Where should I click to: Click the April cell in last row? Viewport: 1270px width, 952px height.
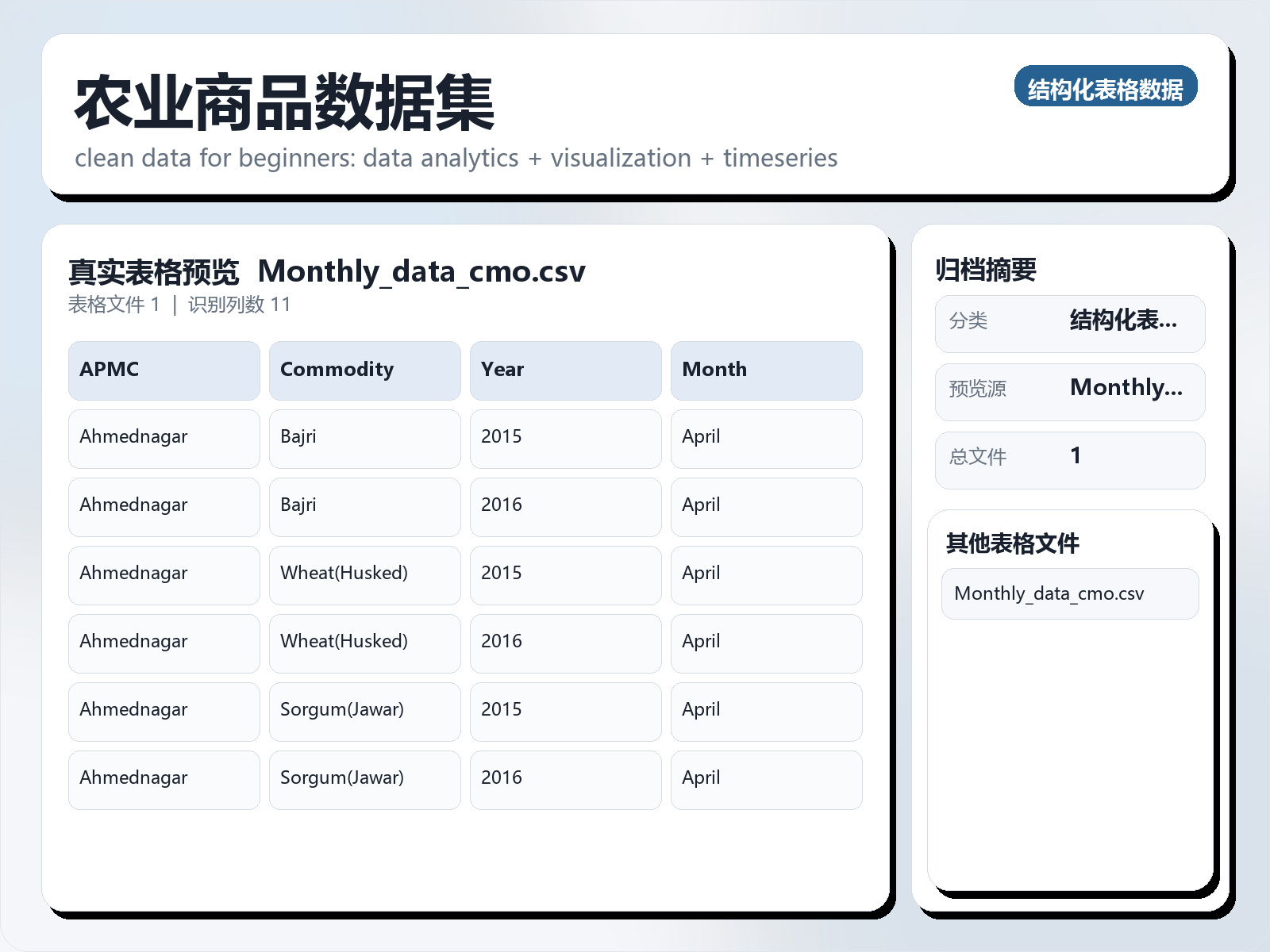click(766, 780)
